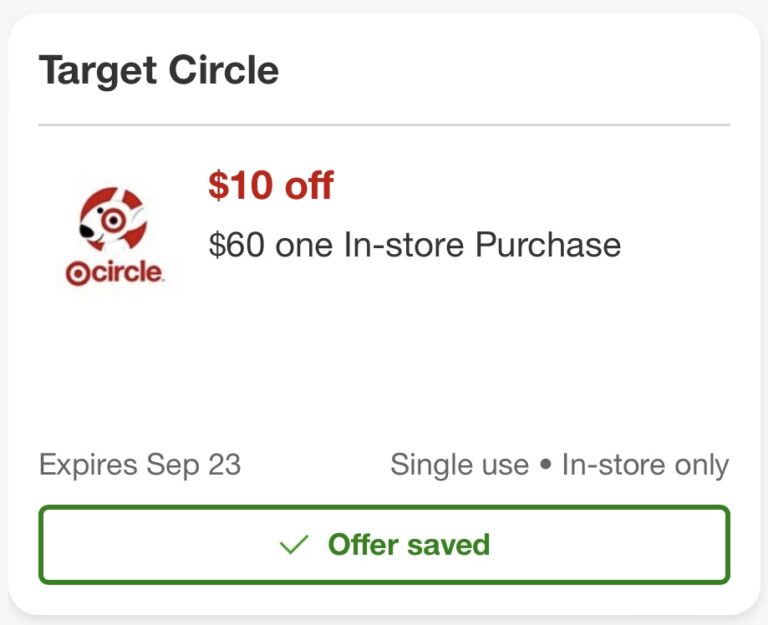
Task: Click the green checkmark icon
Action: (x=294, y=545)
